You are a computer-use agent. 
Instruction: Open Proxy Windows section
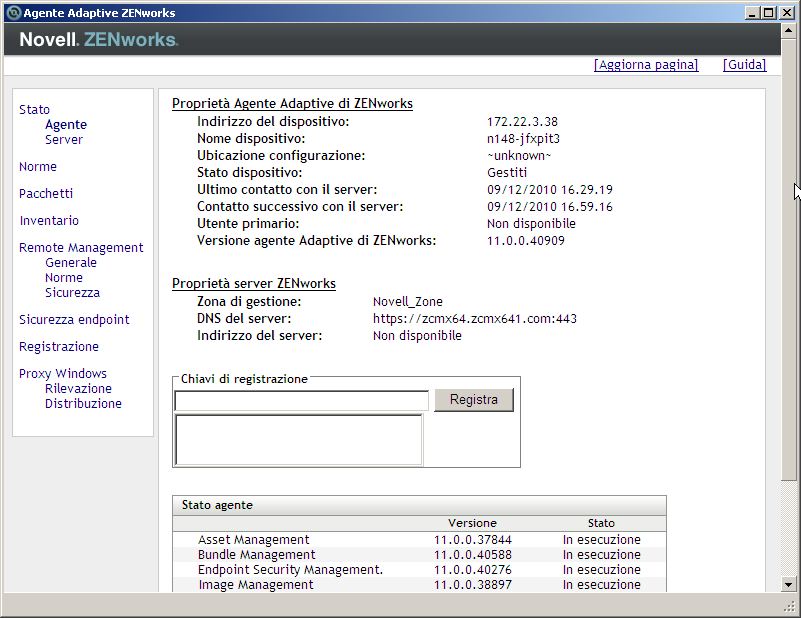pos(63,373)
